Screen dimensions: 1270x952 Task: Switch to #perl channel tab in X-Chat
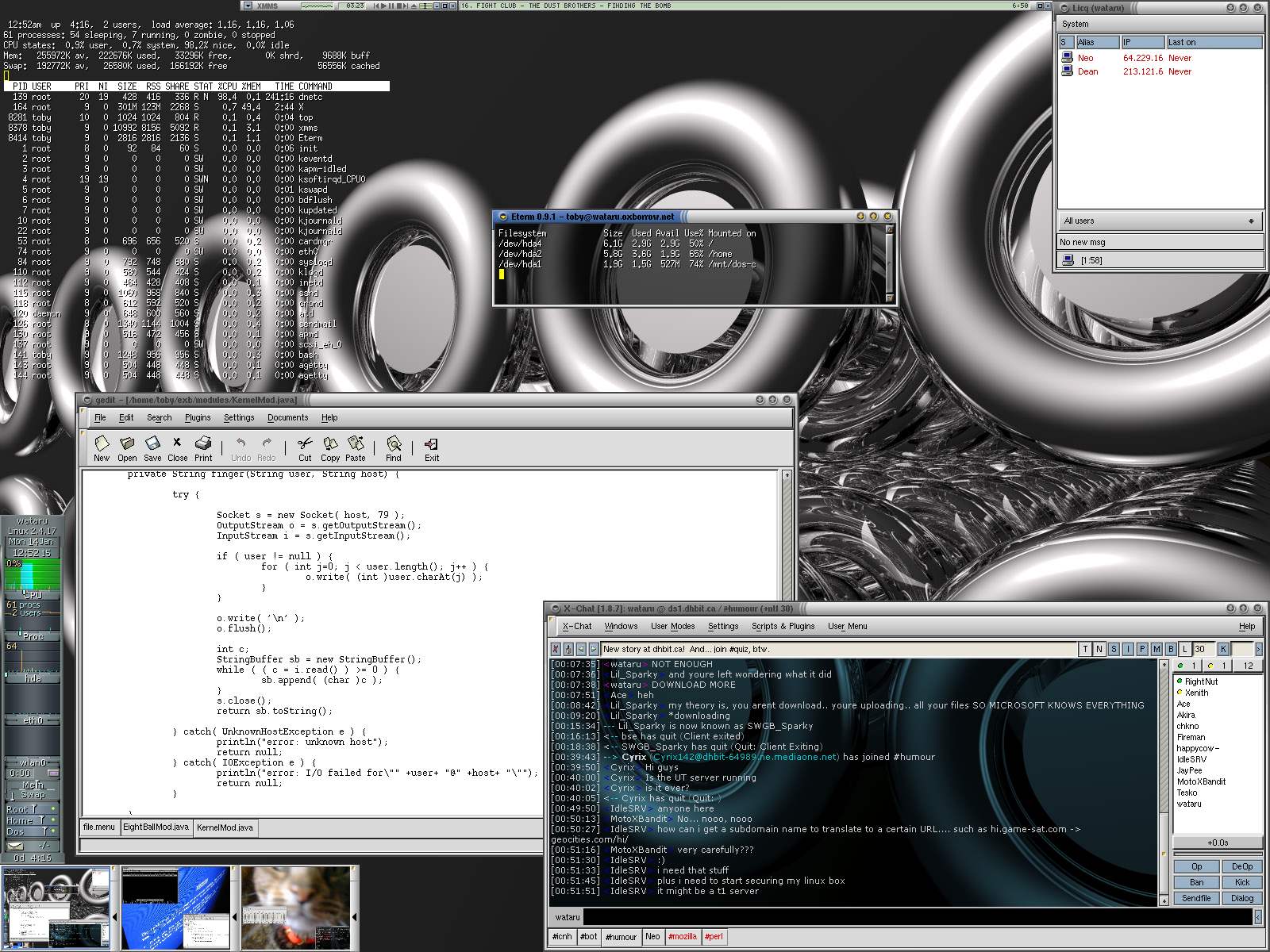pyautogui.click(x=714, y=937)
